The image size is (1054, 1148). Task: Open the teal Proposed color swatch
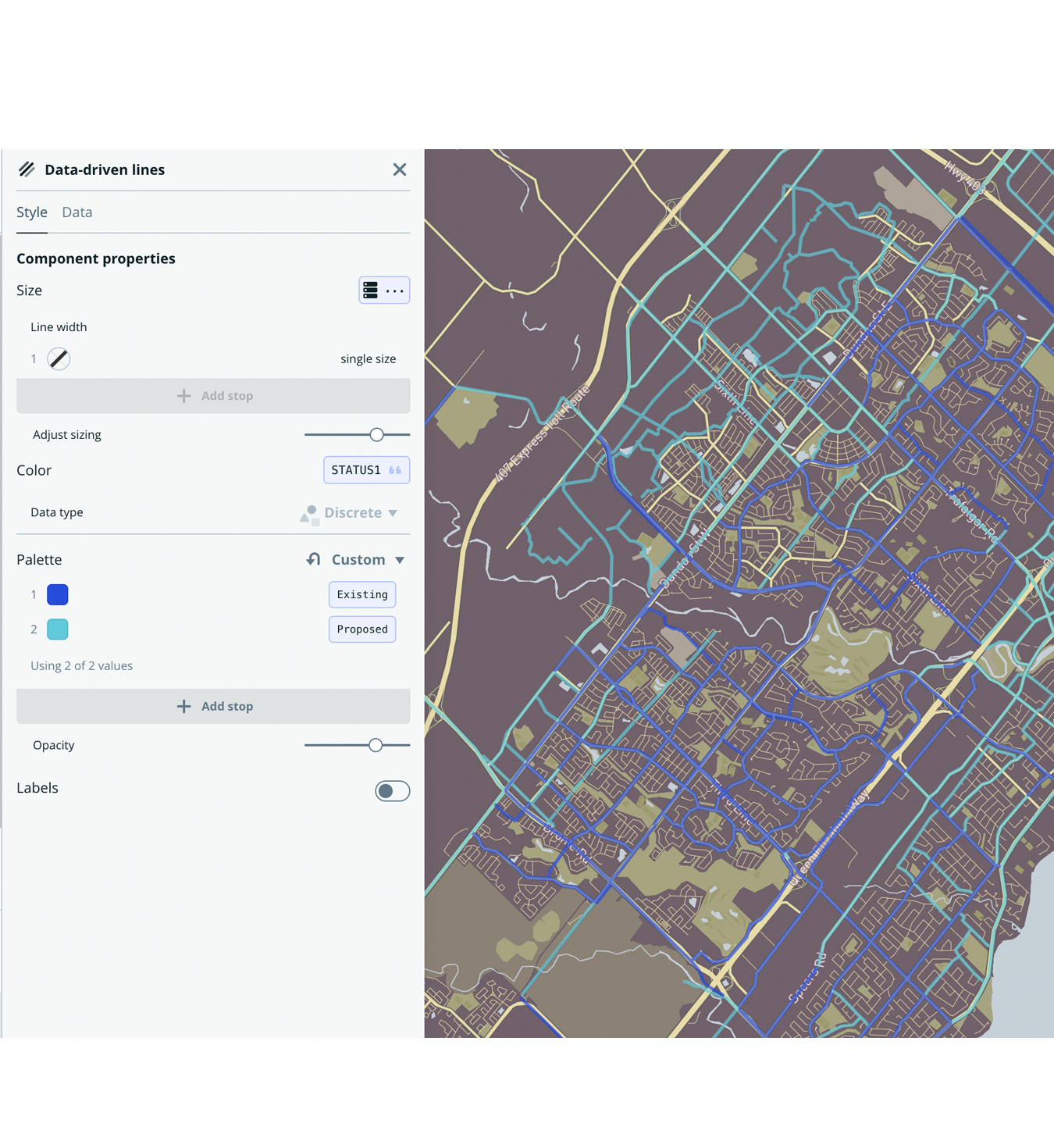pyautogui.click(x=58, y=629)
